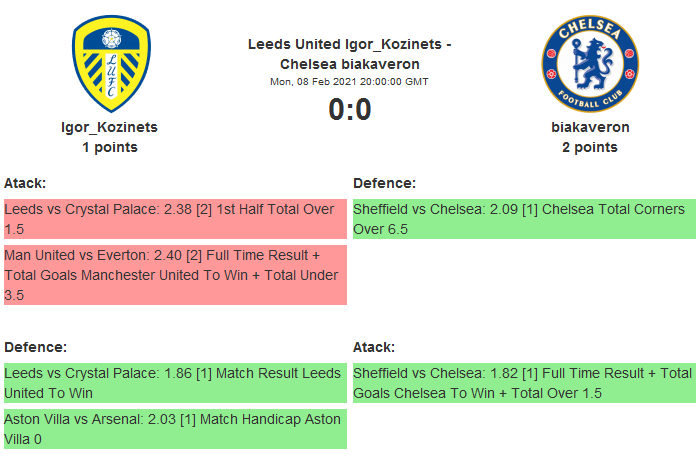Select the red Man United vs Everton bet
Screen dimensions: 700x460
[x=175, y=275]
